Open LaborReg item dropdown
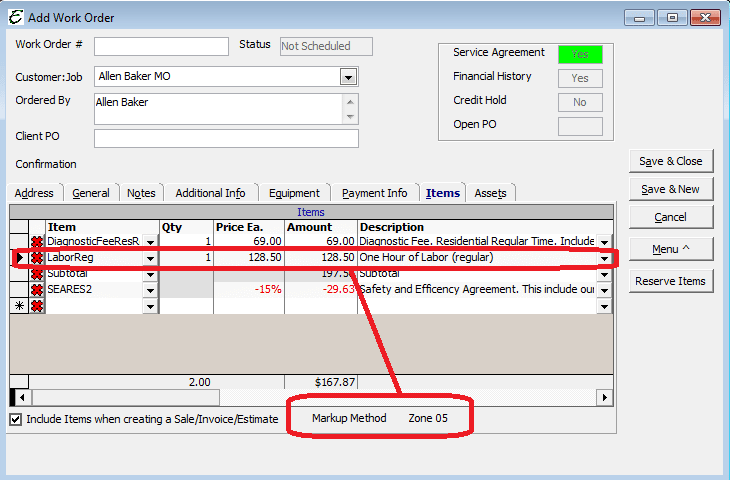The image size is (730, 480). point(150,258)
